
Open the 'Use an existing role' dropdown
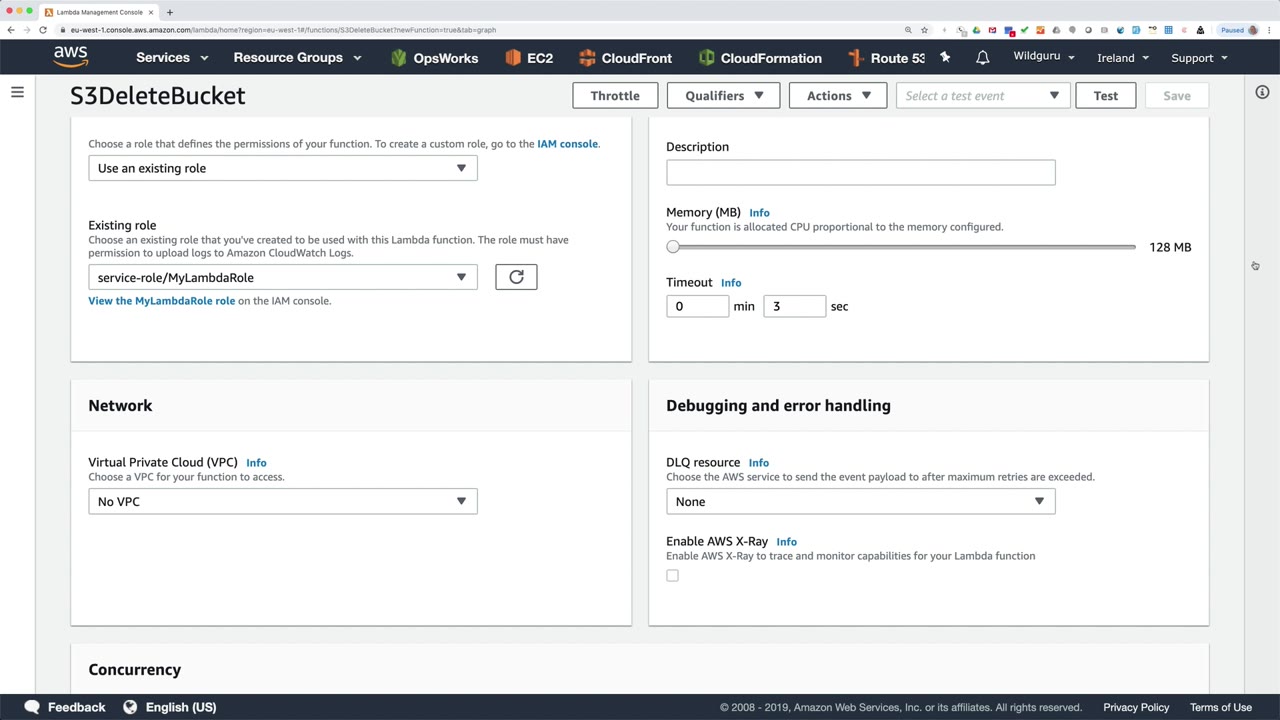283,168
